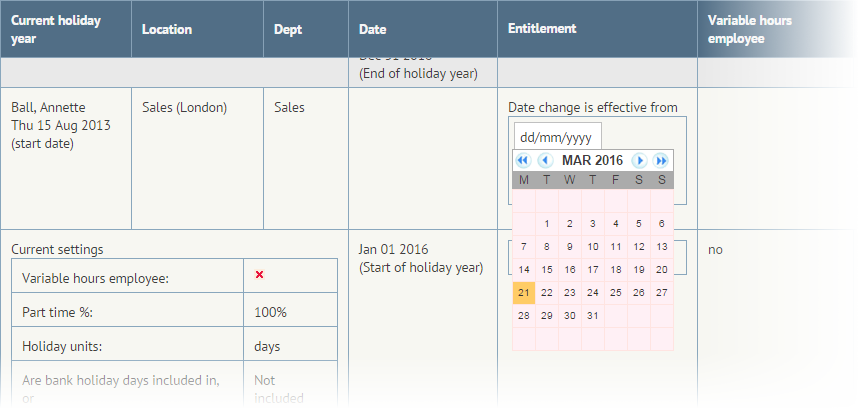The height and width of the screenshot is (408, 858).
Task: Select Ball, Annette employee name
Action: click(48, 107)
